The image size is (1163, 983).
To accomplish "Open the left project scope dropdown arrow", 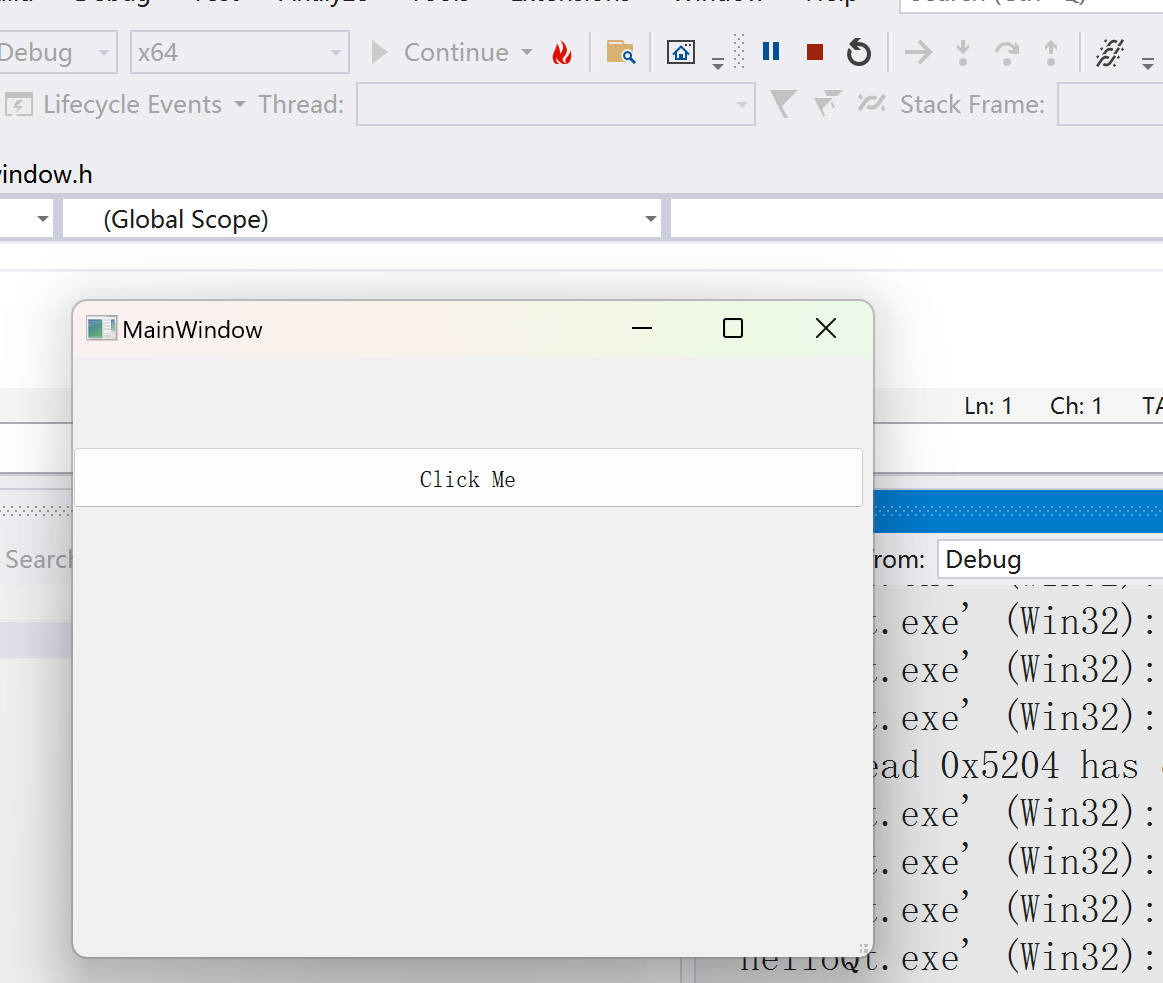I will 42,219.
